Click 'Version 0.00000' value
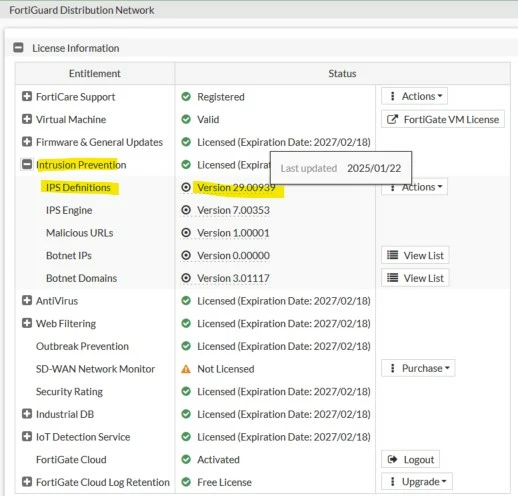 point(233,255)
